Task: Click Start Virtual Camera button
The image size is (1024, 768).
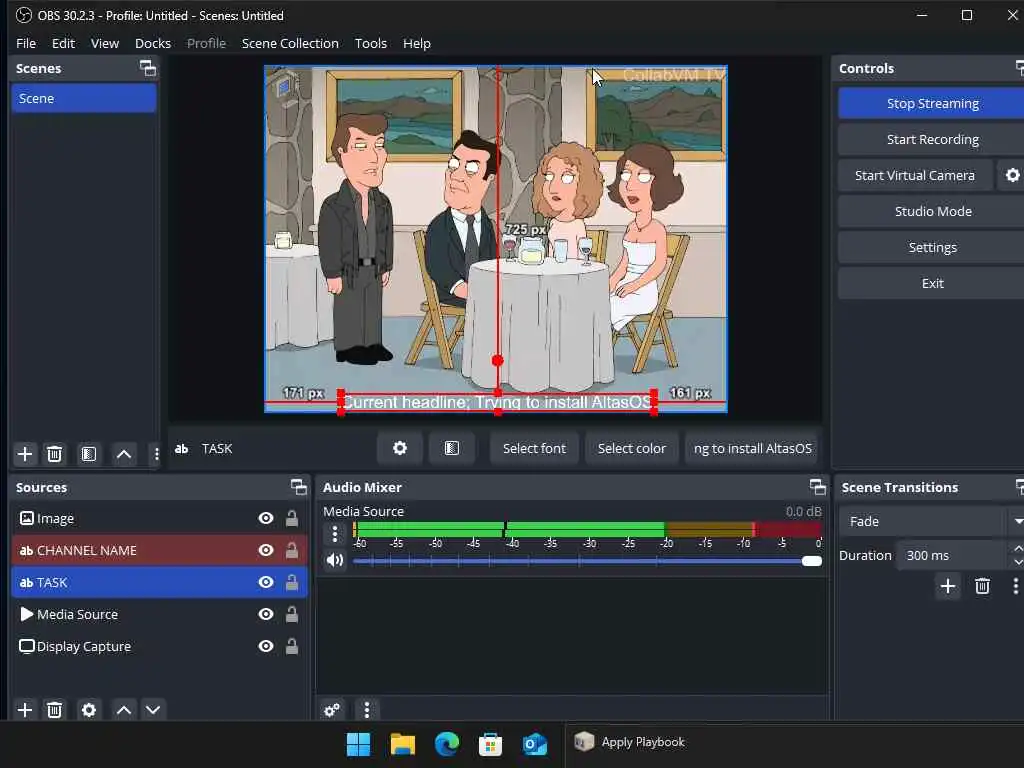Action: 914,175
